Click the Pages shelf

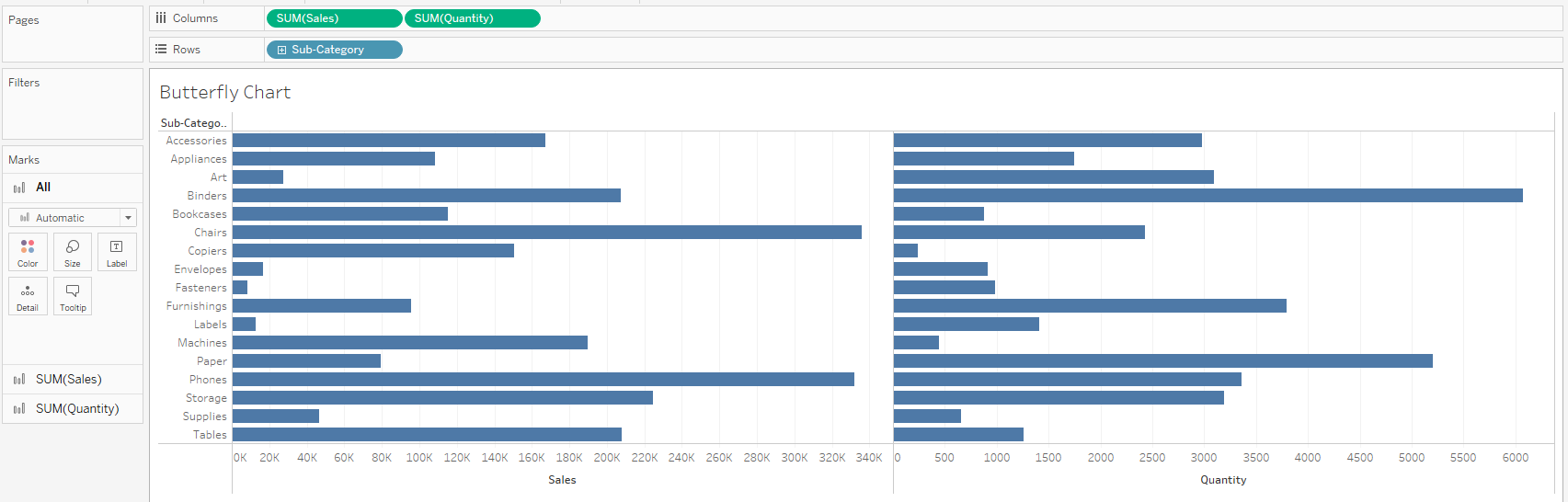click(x=73, y=34)
